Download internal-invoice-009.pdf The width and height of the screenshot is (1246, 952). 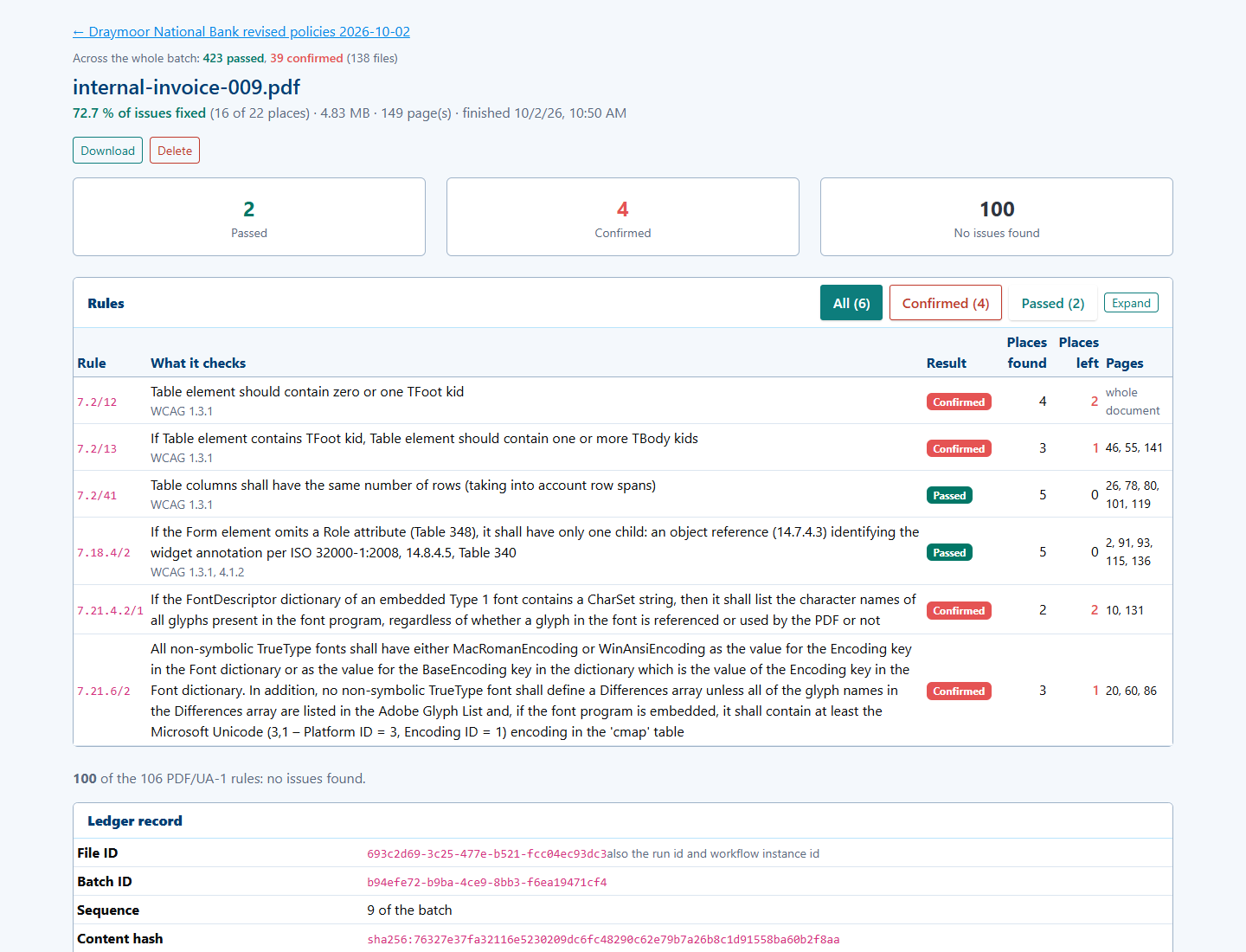coord(107,151)
